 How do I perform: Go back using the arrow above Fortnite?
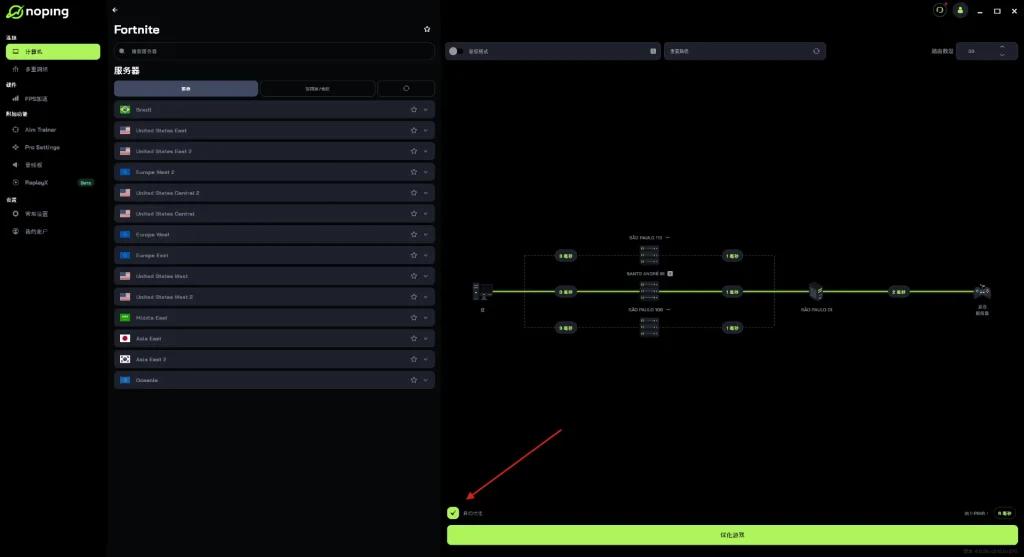pyautogui.click(x=115, y=10)
